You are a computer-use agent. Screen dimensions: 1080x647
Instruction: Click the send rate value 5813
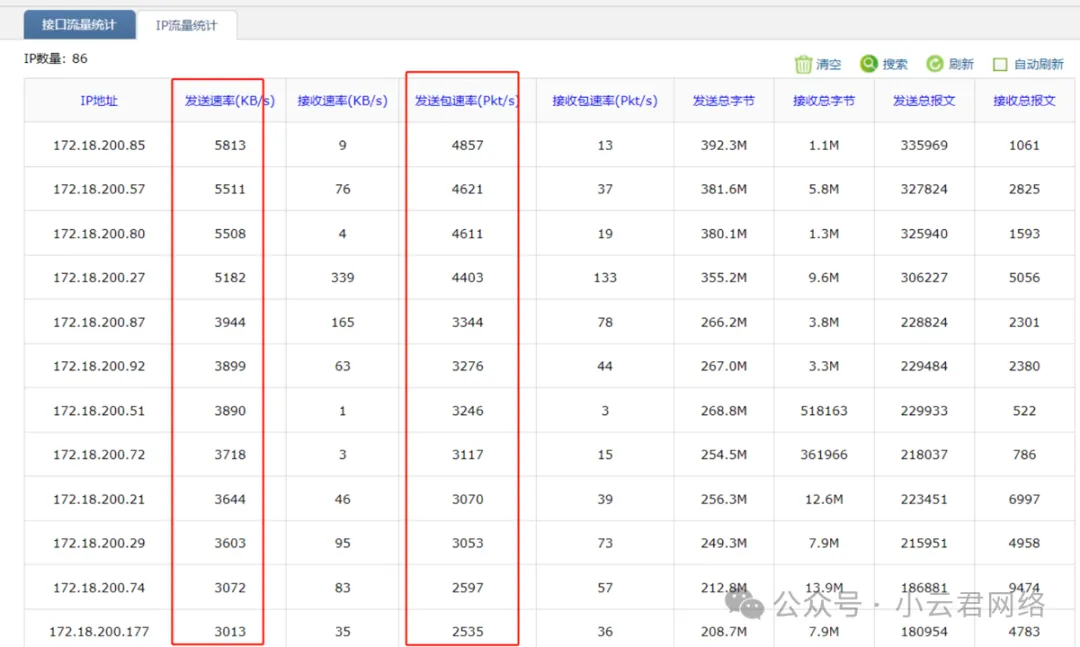(229, 145)
